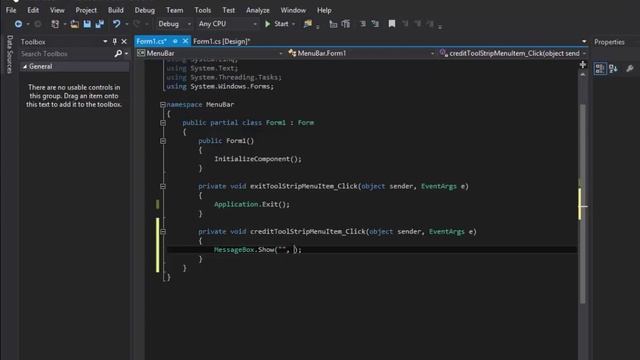
Task: Open the File menu
Action: pos(11,10)
